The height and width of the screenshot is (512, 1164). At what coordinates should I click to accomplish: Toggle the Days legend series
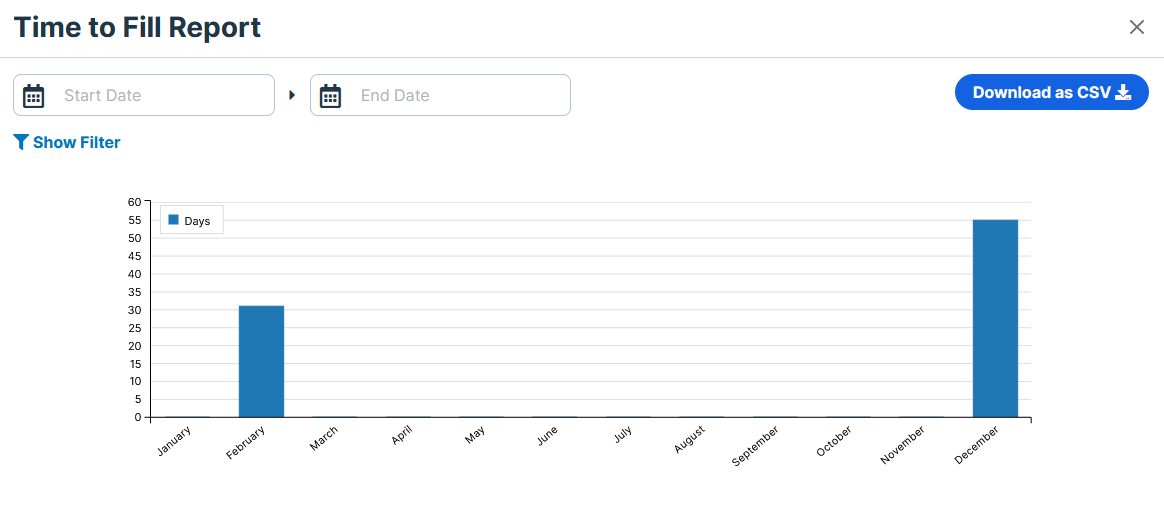pyautogui.click(x=190, y=220)
